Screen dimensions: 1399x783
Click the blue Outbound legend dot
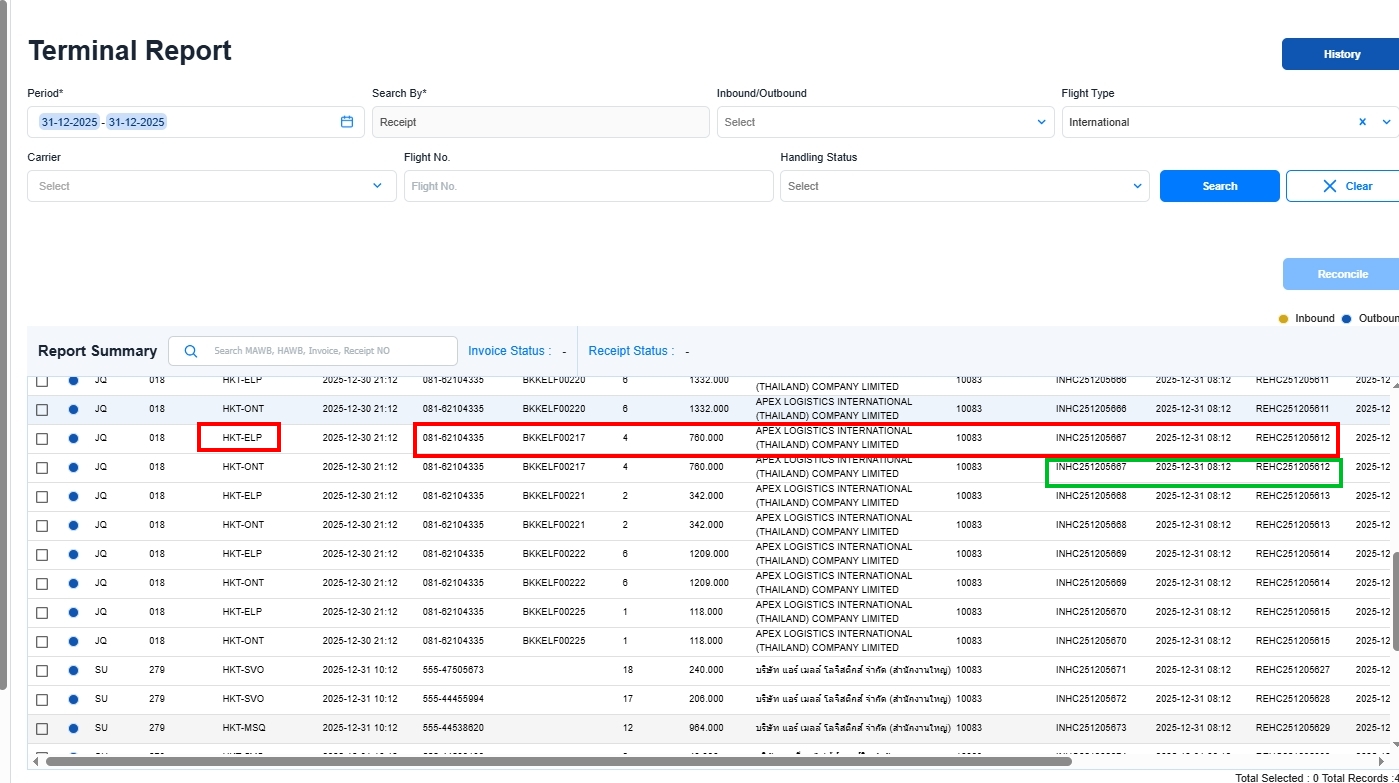pos(1346,319)
